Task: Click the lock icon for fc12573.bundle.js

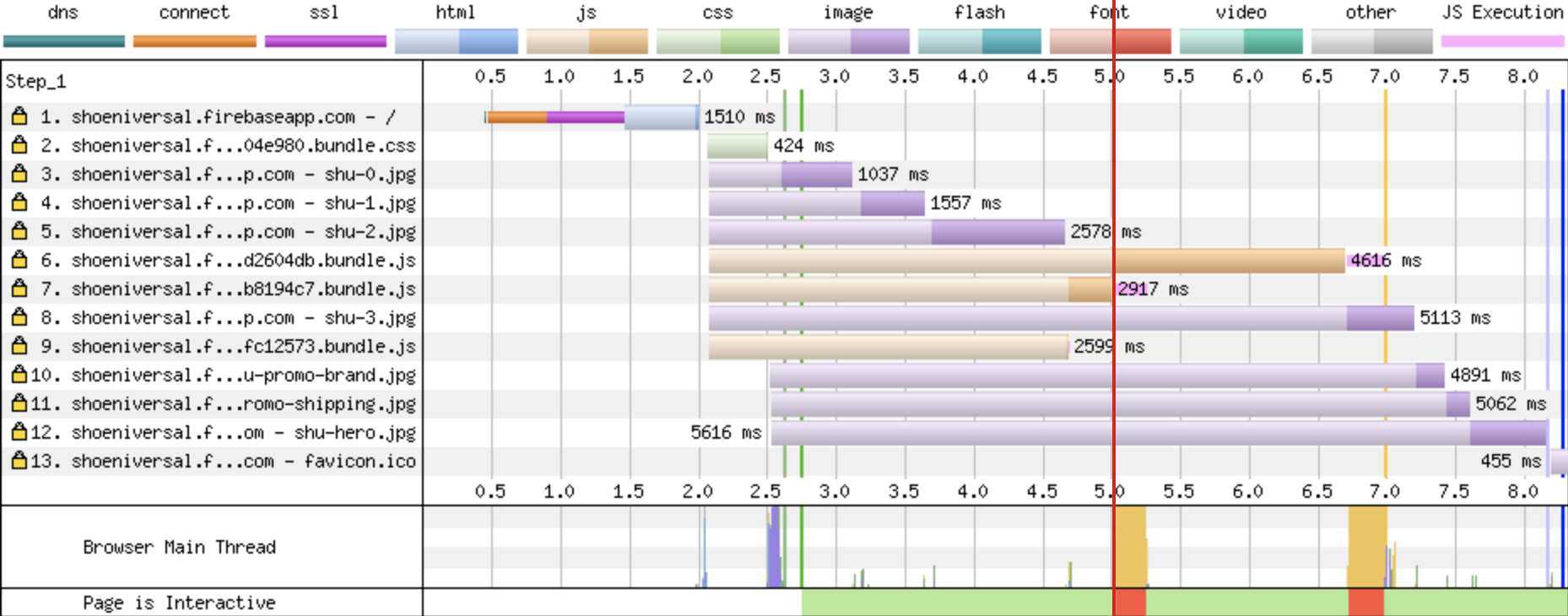Action: [19, 346]
